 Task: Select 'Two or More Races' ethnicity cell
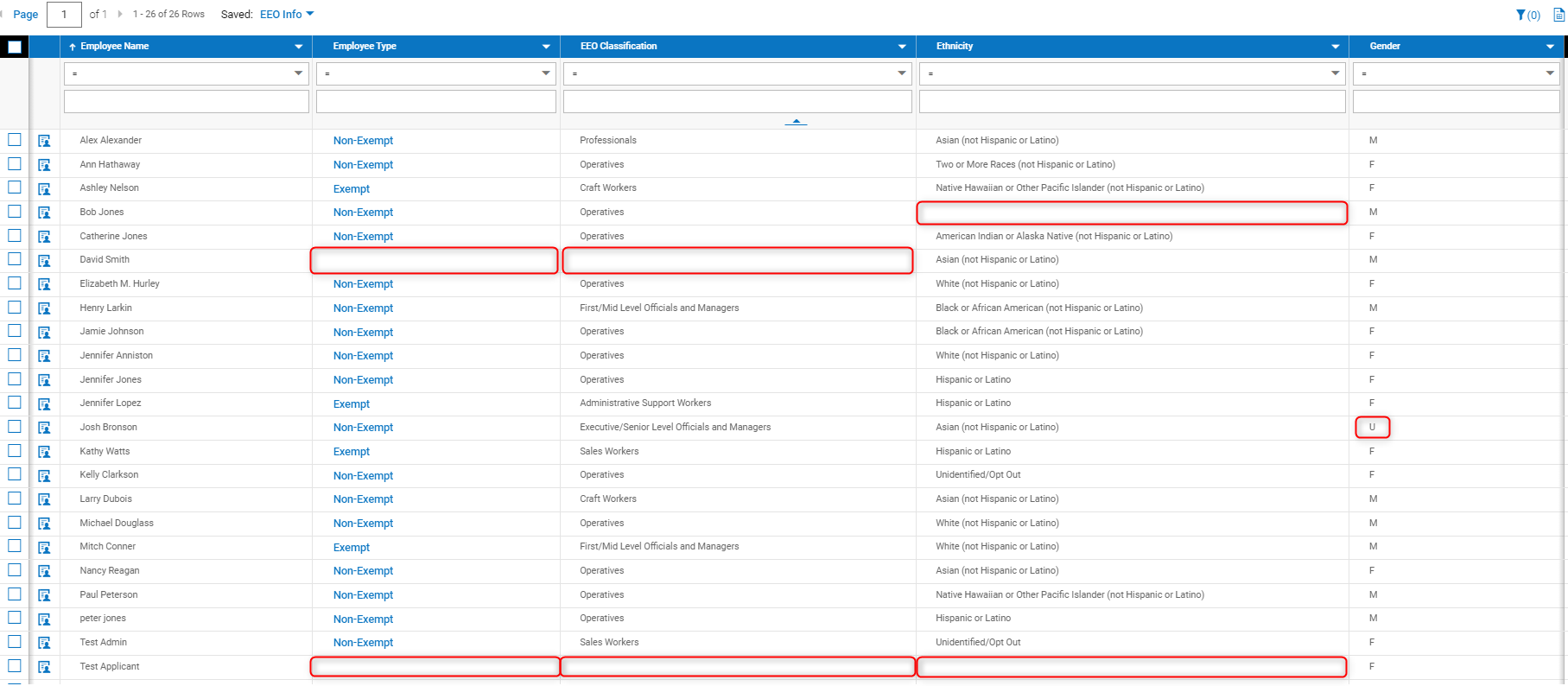(1025, 164)
